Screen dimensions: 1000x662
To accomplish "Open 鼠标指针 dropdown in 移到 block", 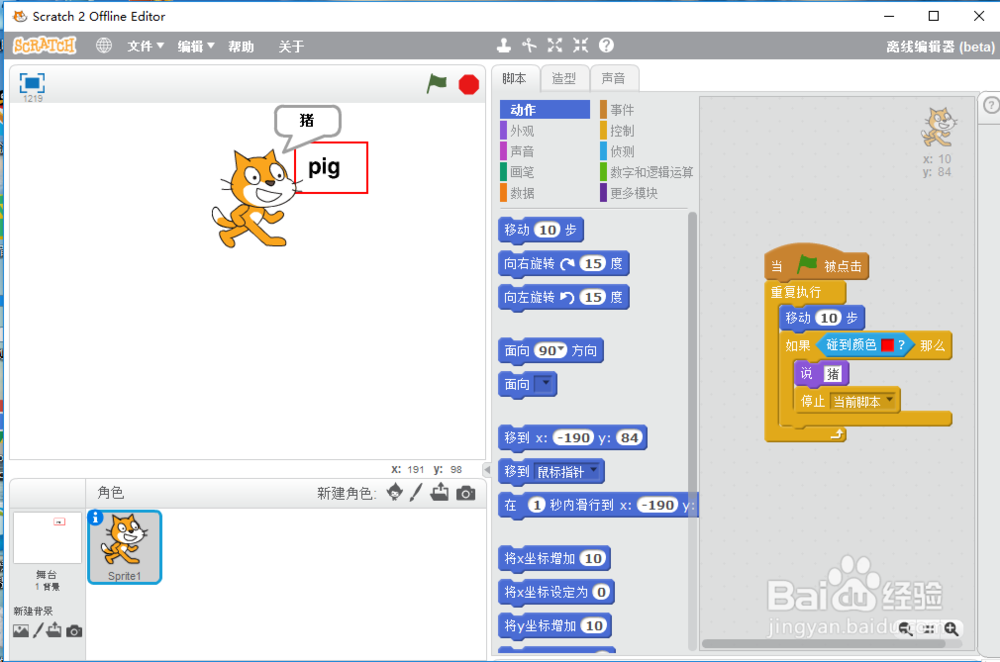I will (594, 471).
